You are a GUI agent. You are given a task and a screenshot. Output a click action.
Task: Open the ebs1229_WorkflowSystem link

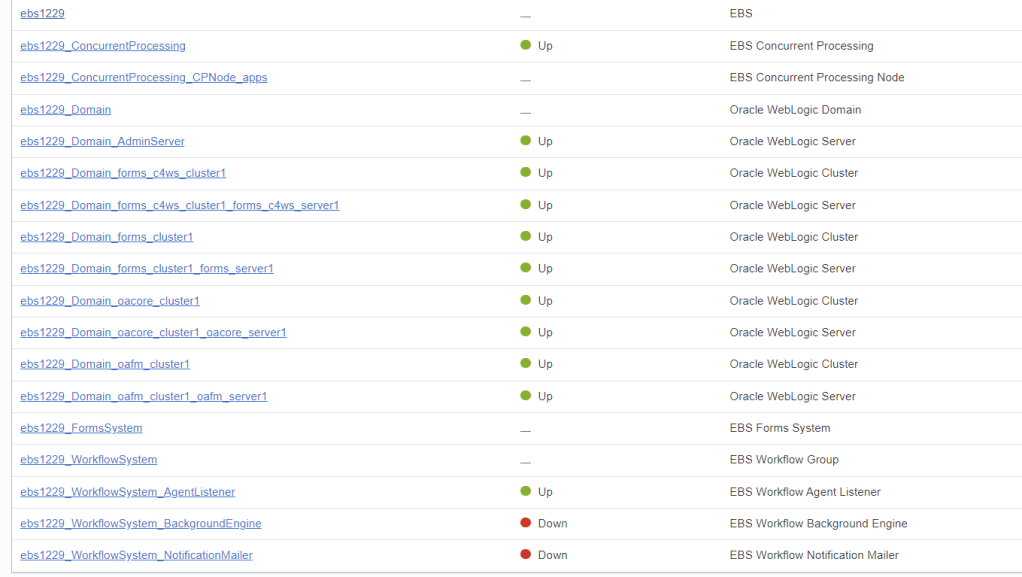coord(88,460)
